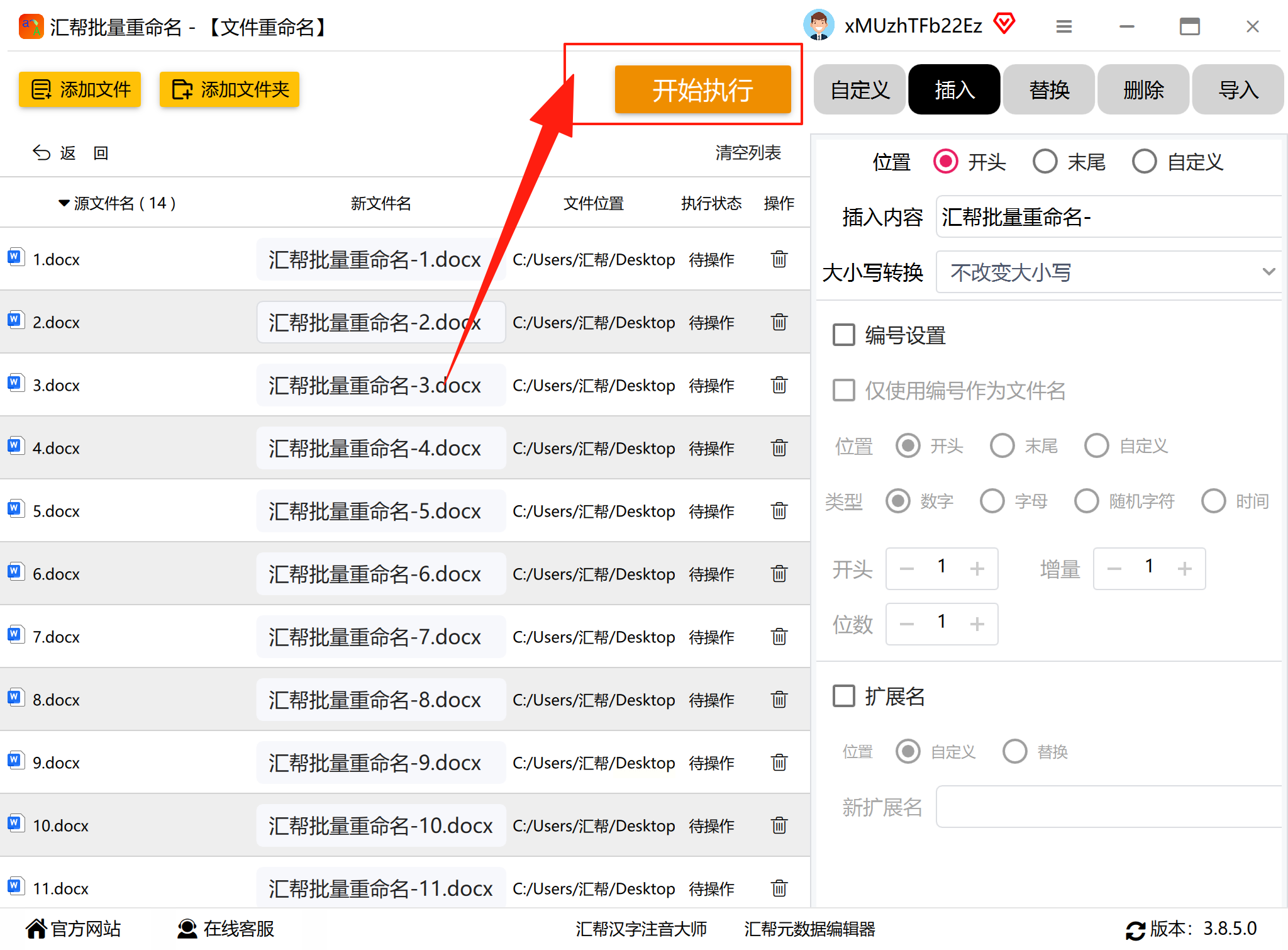
Task: Open the 大小写转换 dropdown
Action: [1108, 272]
